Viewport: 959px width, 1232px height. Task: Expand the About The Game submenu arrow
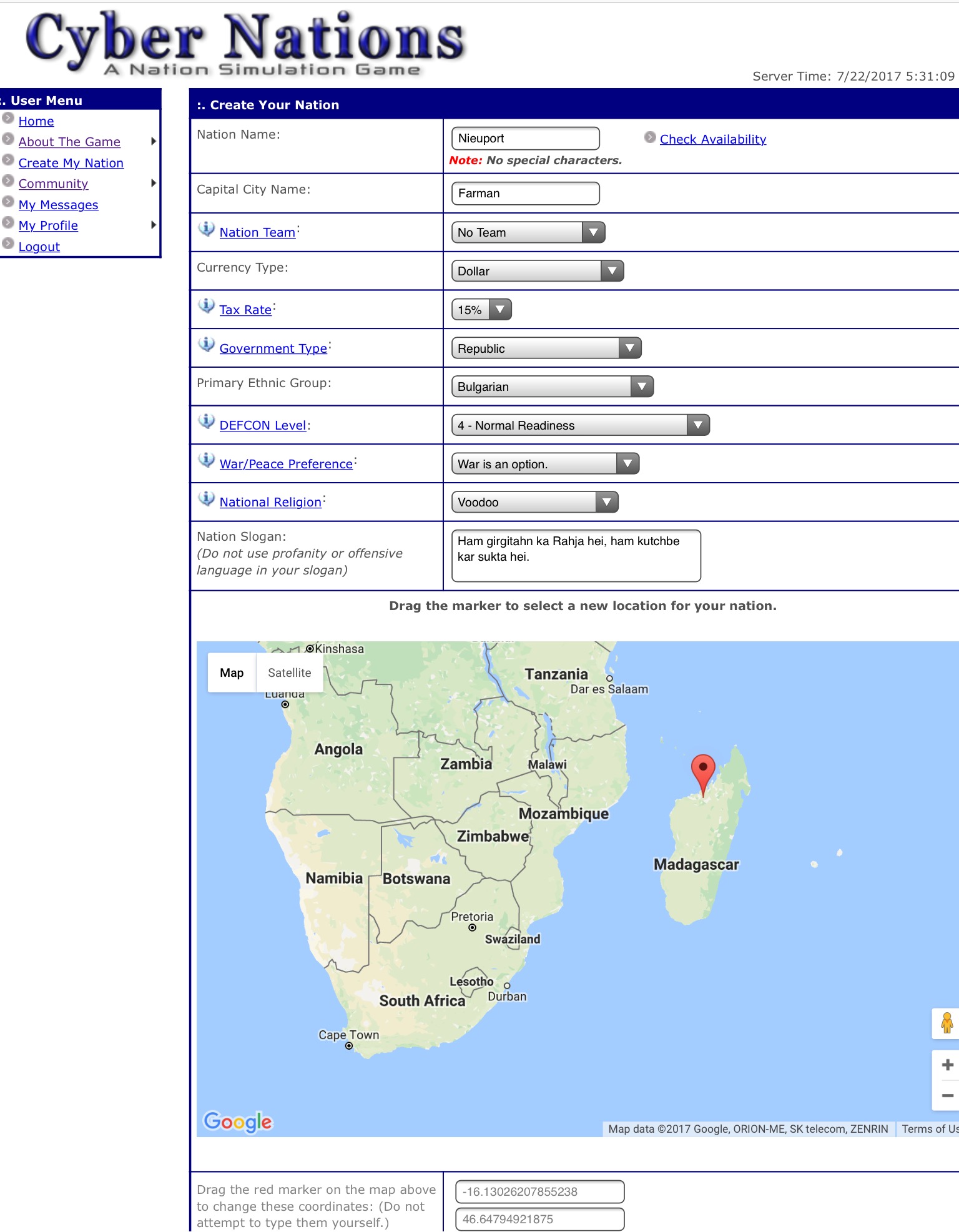click(154, 141)
